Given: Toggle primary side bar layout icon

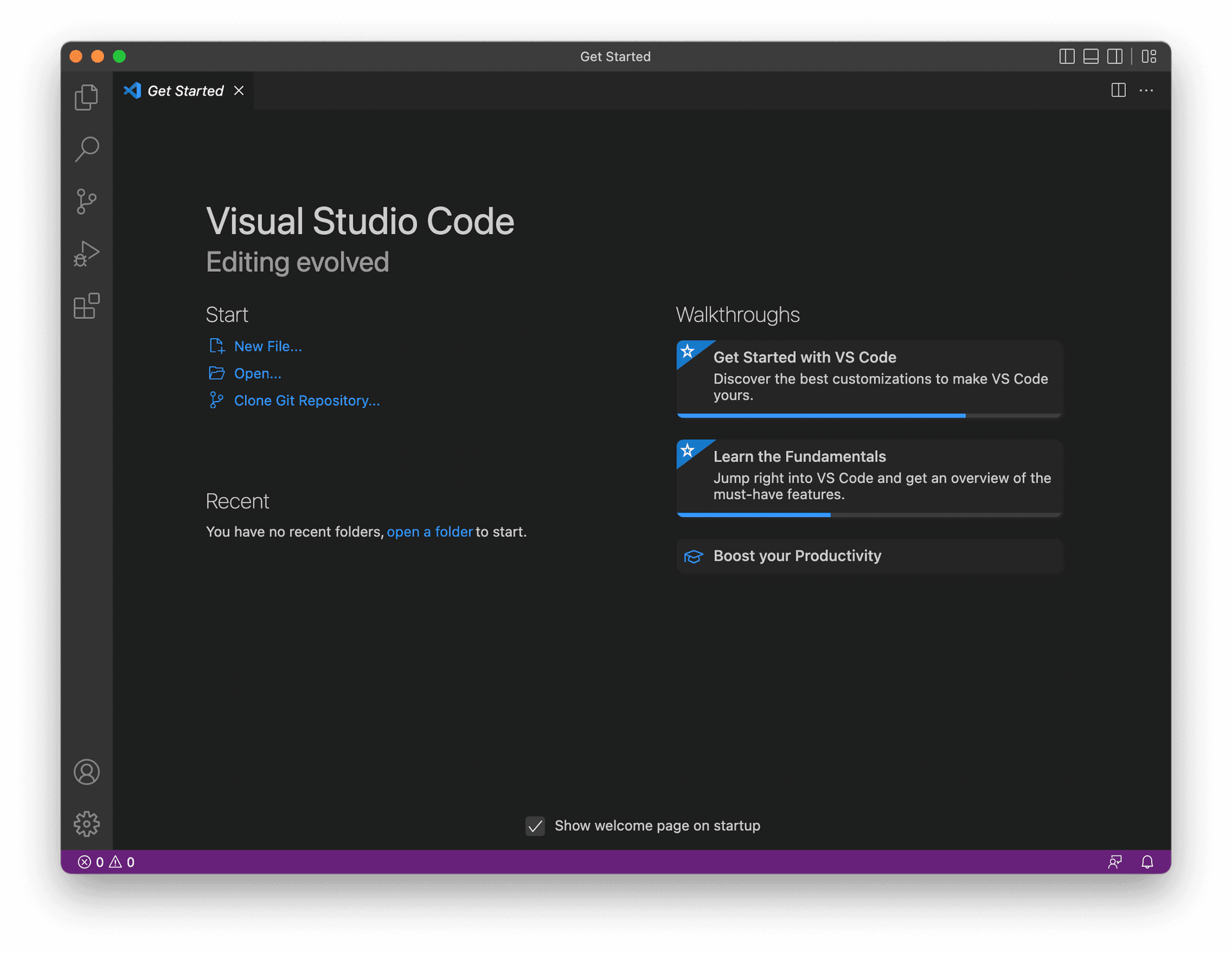Looking at the screenshot, I should [x=1066, y=56].
